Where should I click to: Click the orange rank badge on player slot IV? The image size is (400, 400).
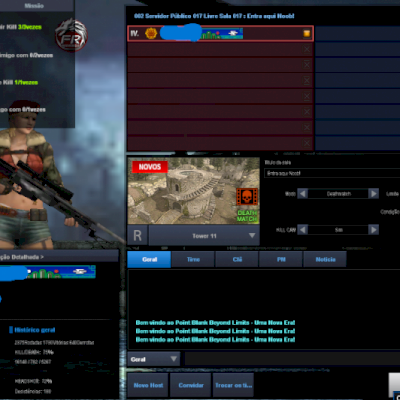click(x=151, y=33)
